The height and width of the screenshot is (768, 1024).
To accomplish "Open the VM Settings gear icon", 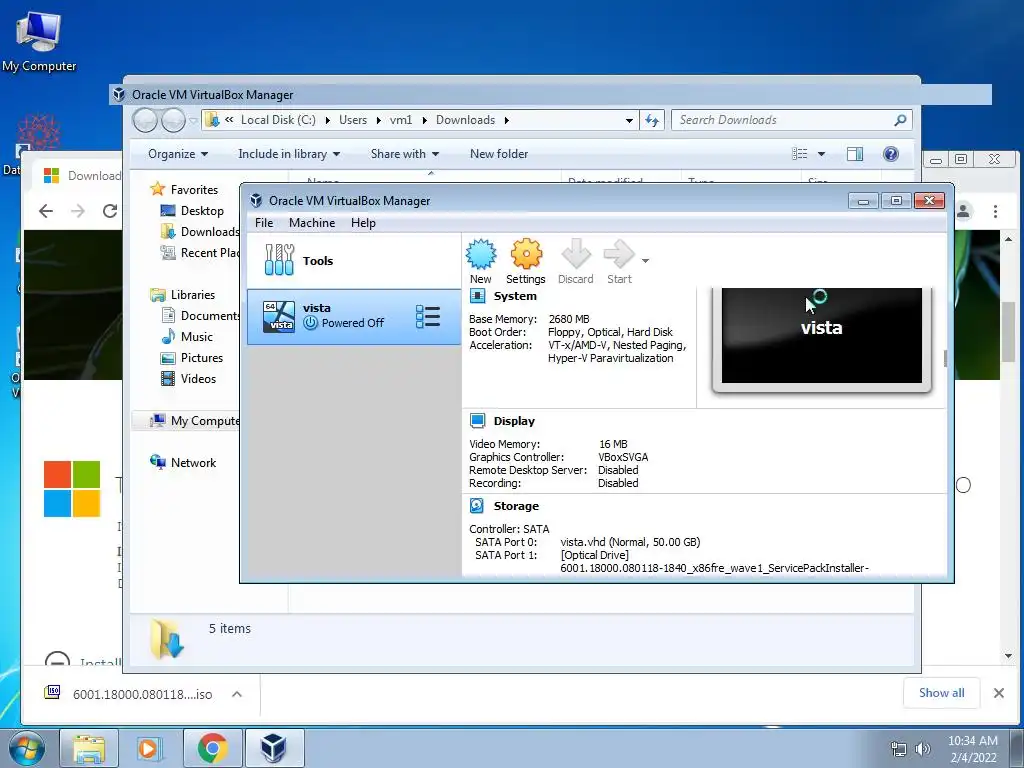I will tap(526, 261).
